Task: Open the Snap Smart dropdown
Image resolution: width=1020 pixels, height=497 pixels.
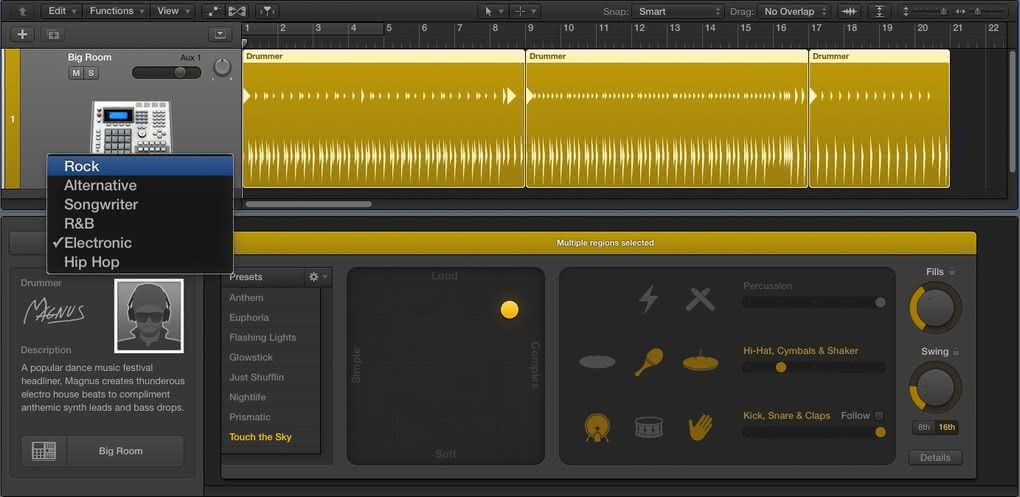Action: point(678,11)
